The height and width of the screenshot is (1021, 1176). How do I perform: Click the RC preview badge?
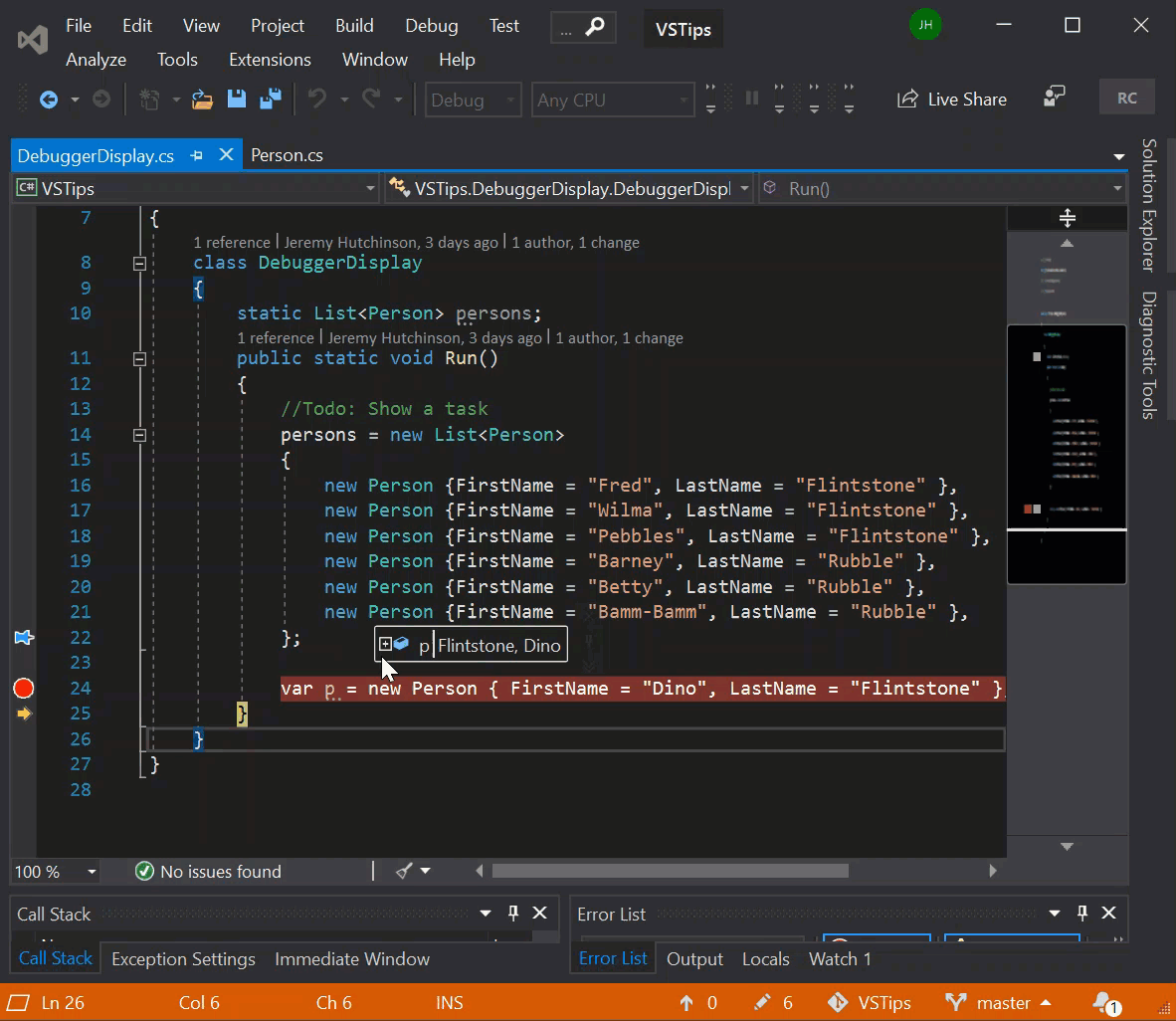(1126, 99)
